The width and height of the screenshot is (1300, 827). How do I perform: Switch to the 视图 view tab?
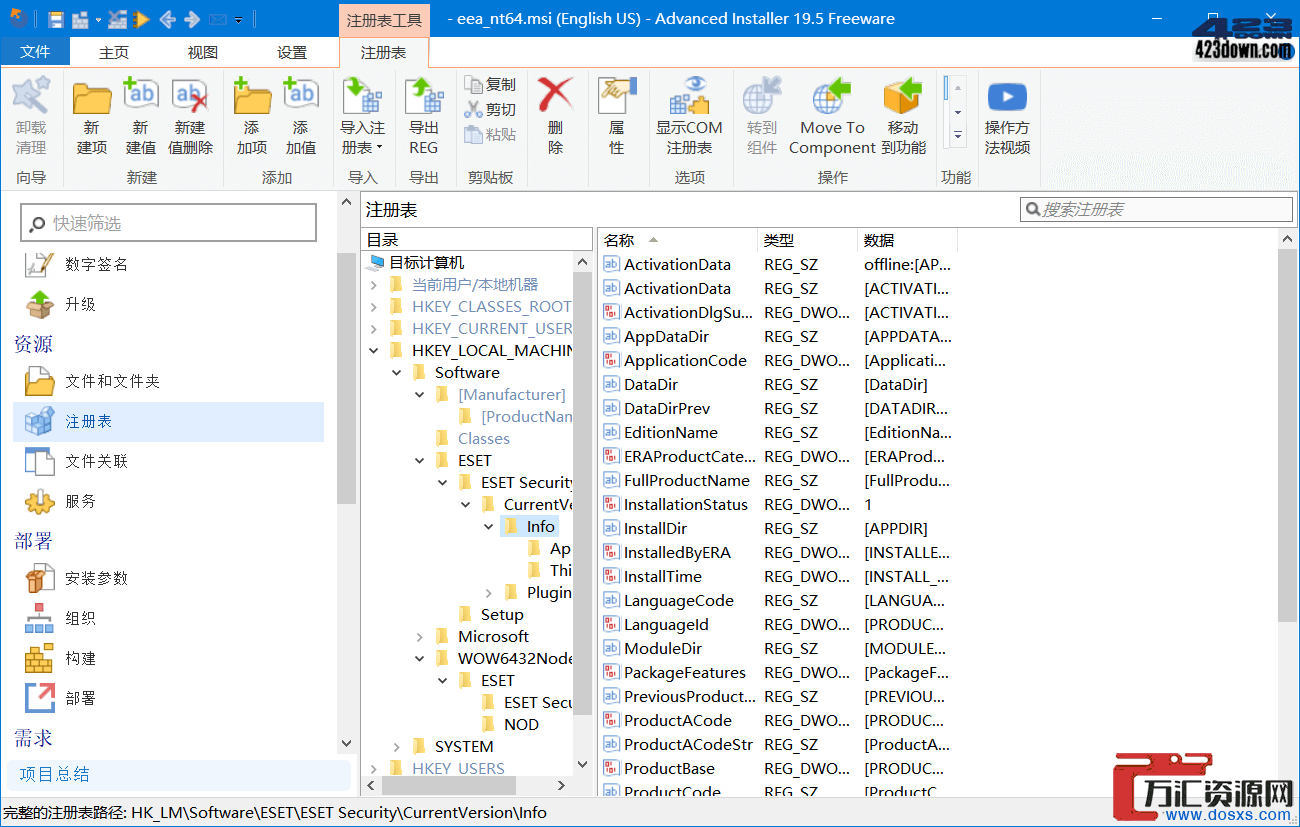click(203, 52)
